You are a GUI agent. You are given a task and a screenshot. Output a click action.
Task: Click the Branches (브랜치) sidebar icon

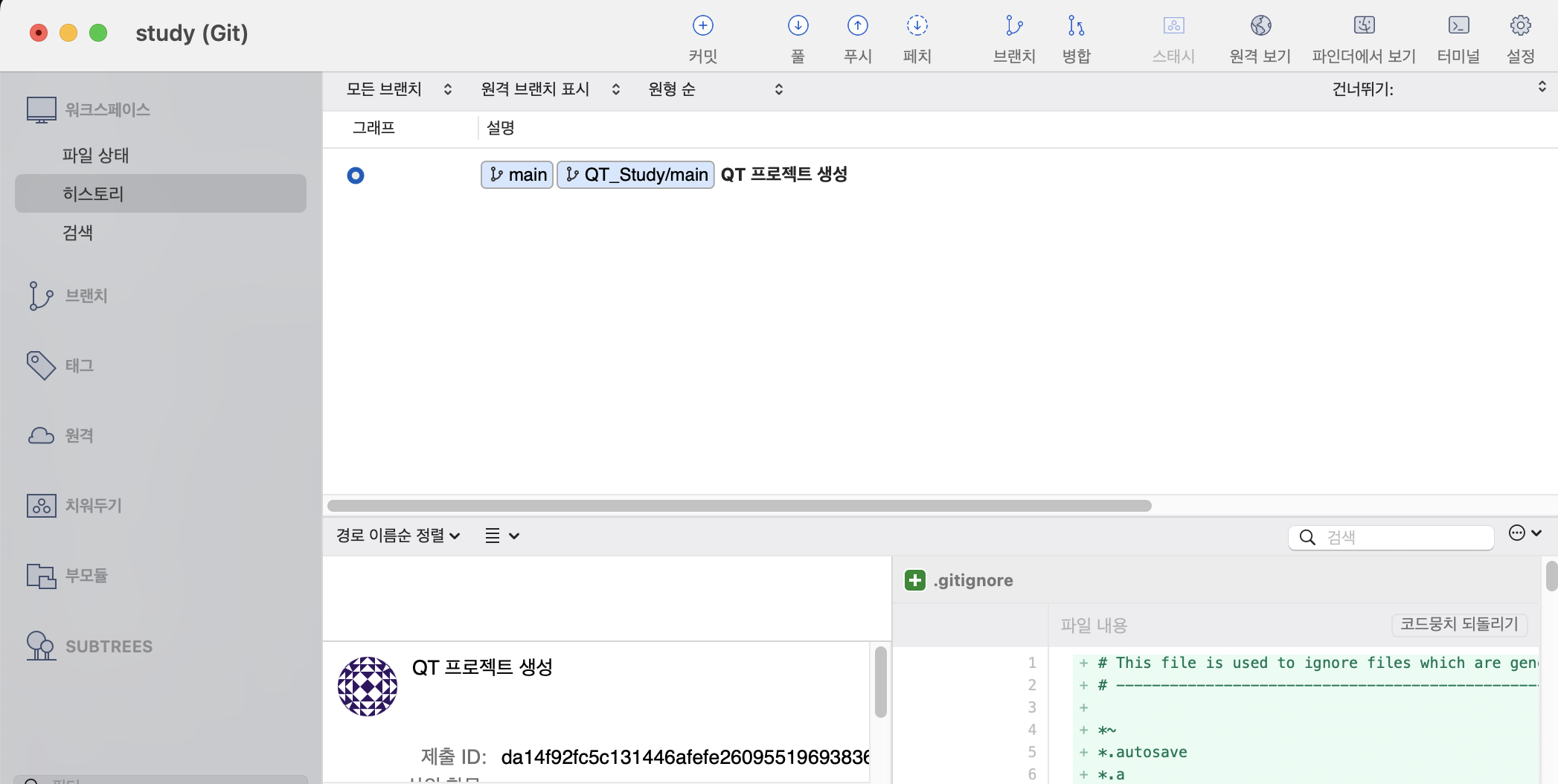pos(41,296)
